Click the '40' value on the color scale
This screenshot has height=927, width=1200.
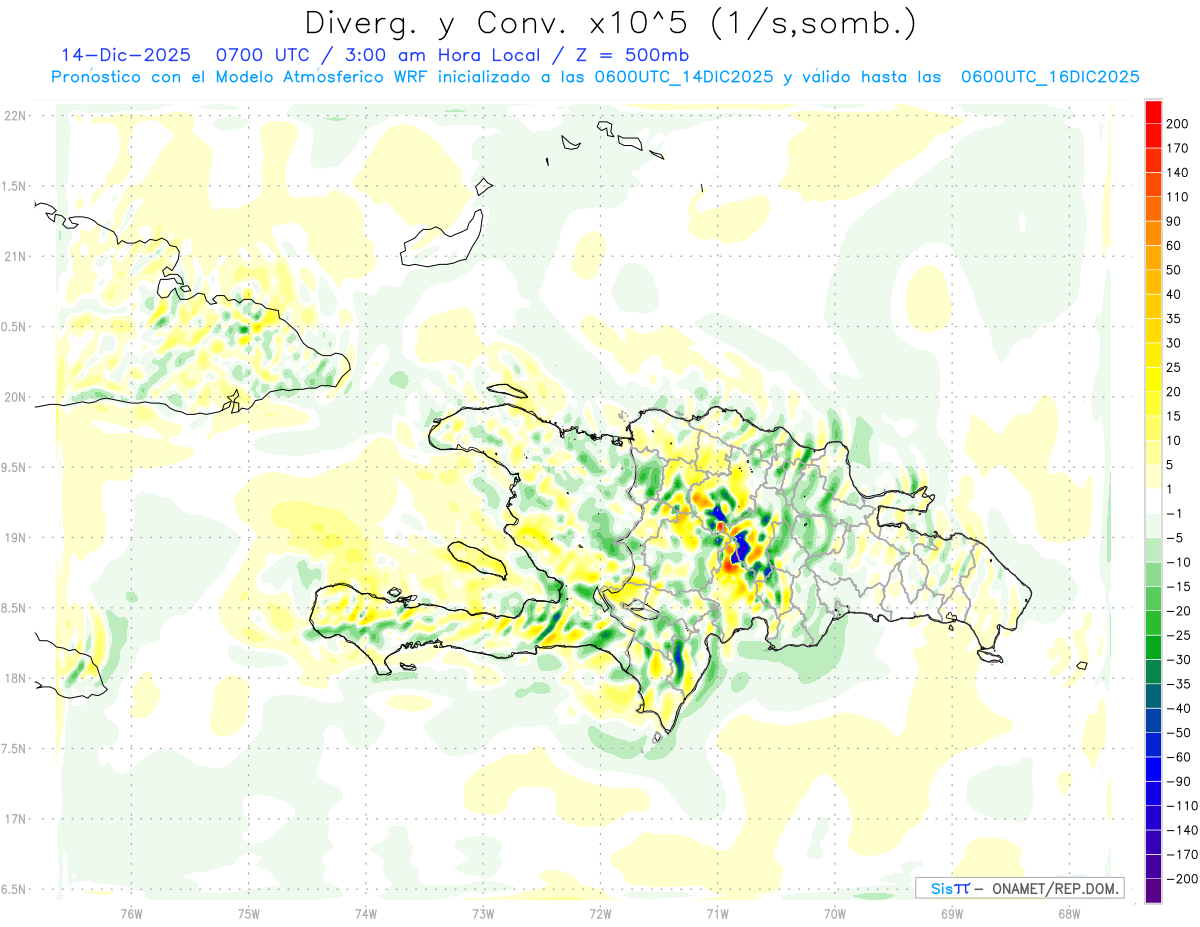[1174, 294]
